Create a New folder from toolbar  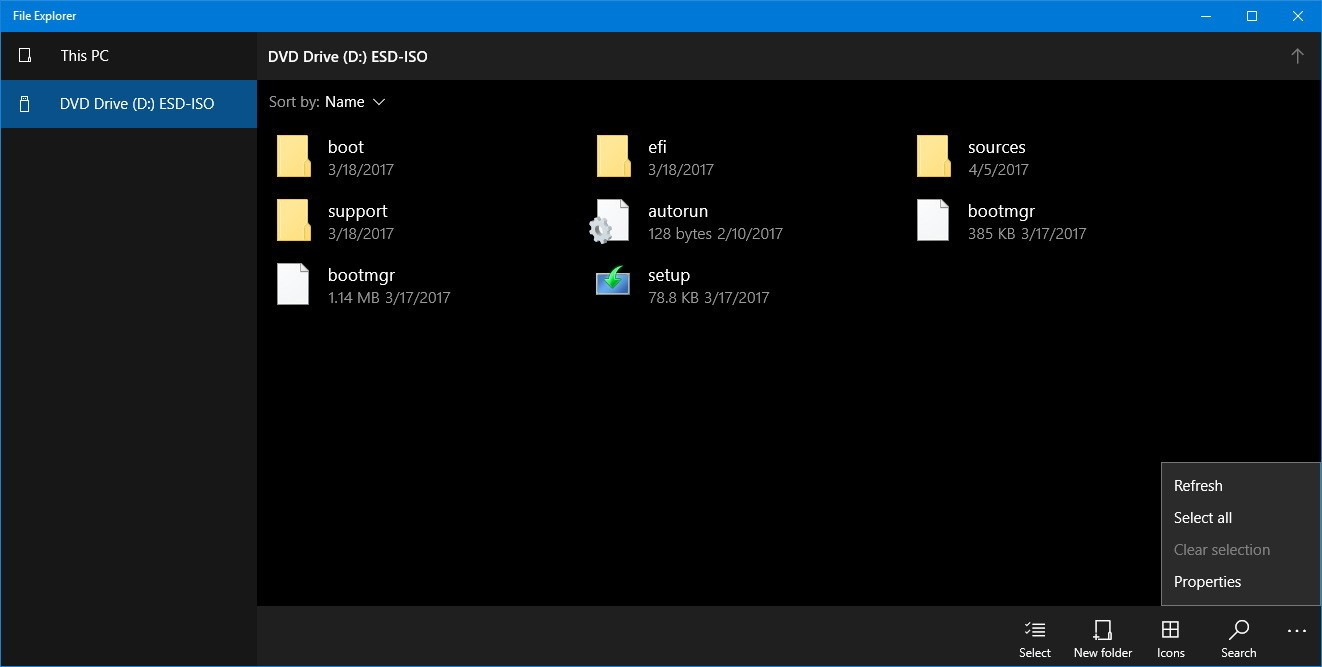click(1103, 638)
